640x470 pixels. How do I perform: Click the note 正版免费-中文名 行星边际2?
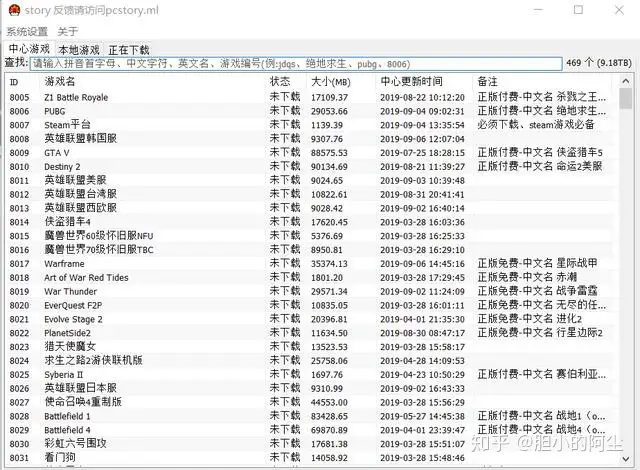(x=540, y=333)
